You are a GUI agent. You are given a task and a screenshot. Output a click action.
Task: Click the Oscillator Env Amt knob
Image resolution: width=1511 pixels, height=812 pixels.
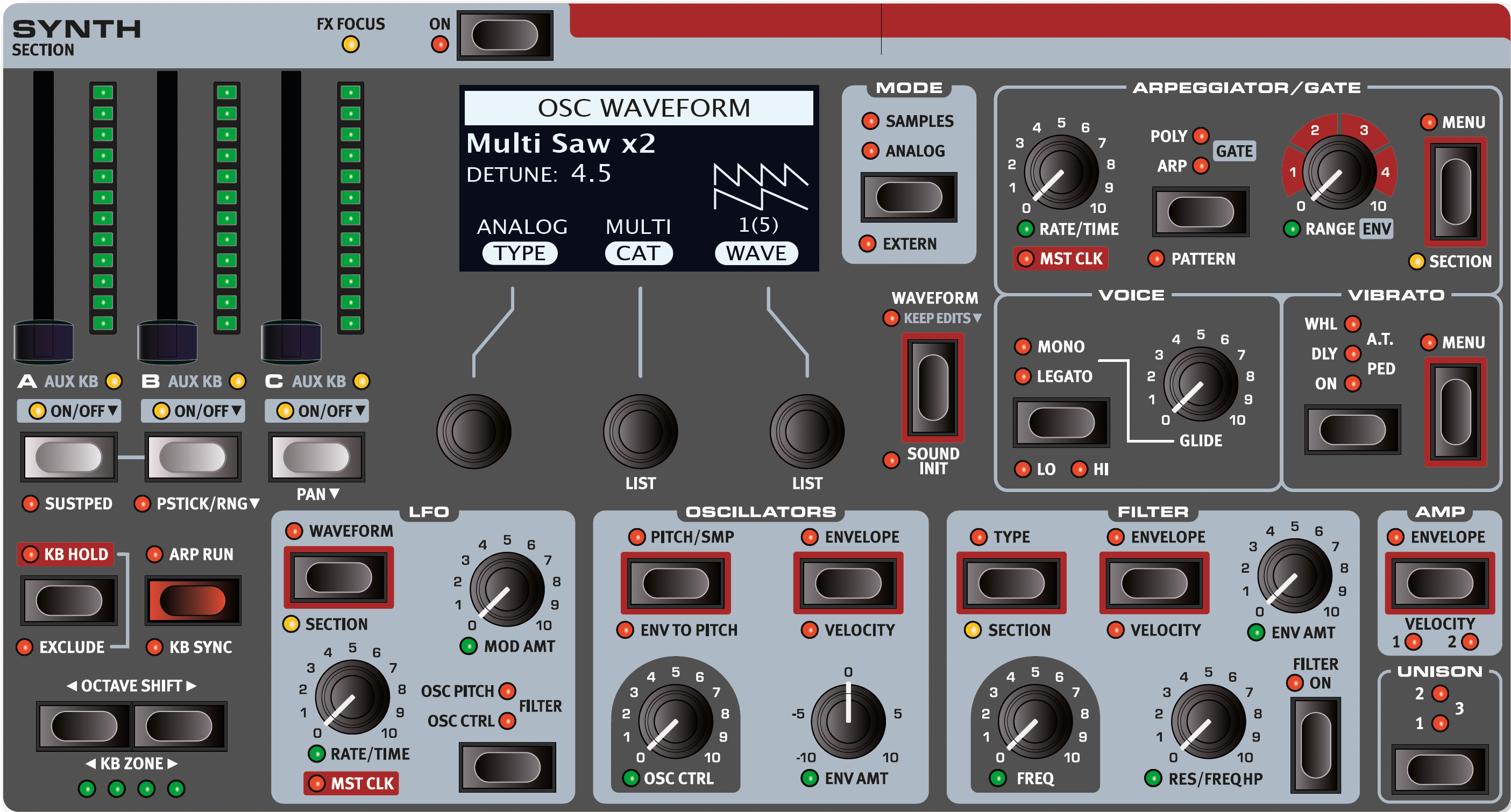click(x=848, y=721)
